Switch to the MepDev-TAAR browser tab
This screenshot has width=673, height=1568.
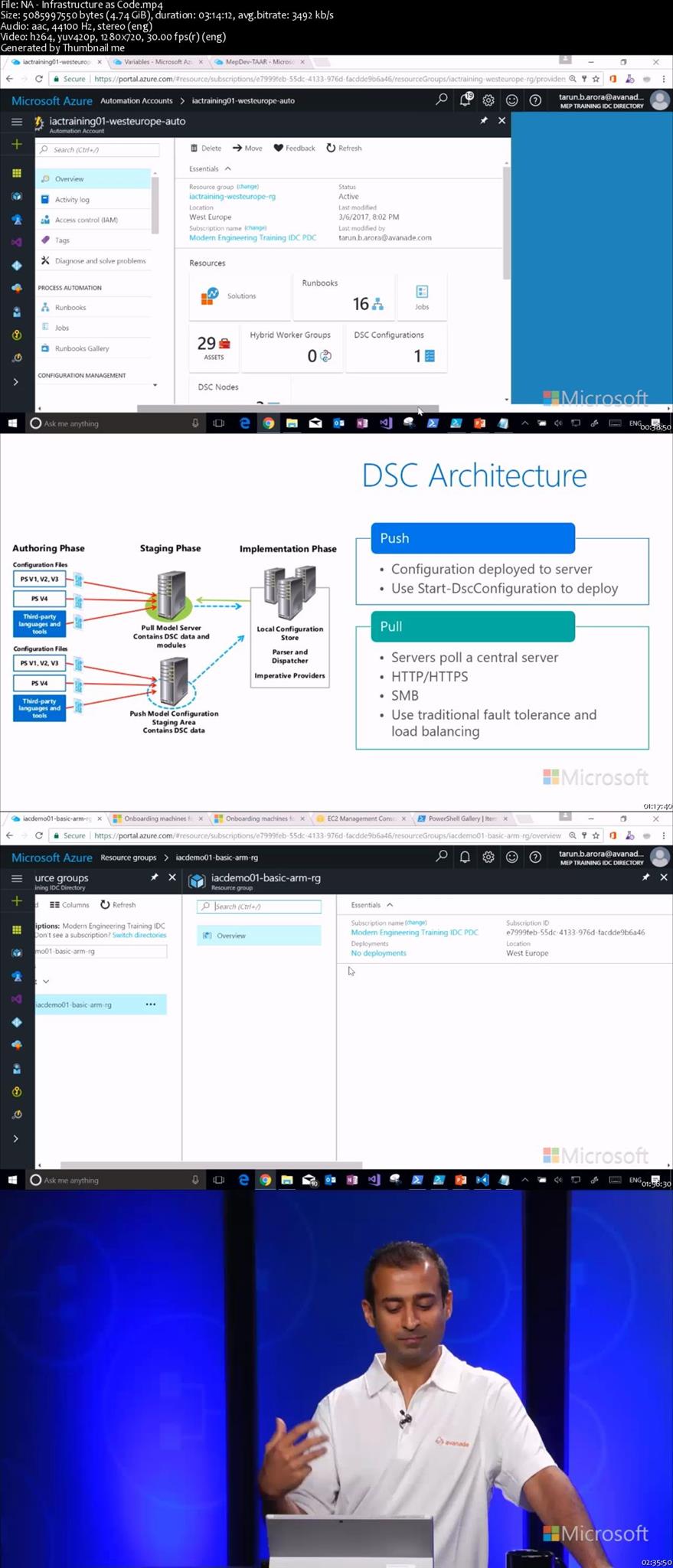pos(259,61)
